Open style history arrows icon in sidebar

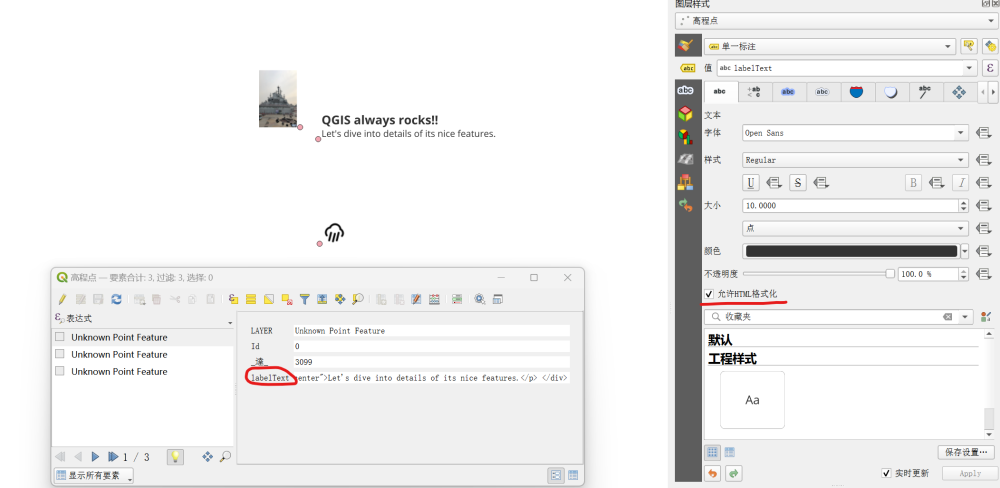tap(686, 205)
